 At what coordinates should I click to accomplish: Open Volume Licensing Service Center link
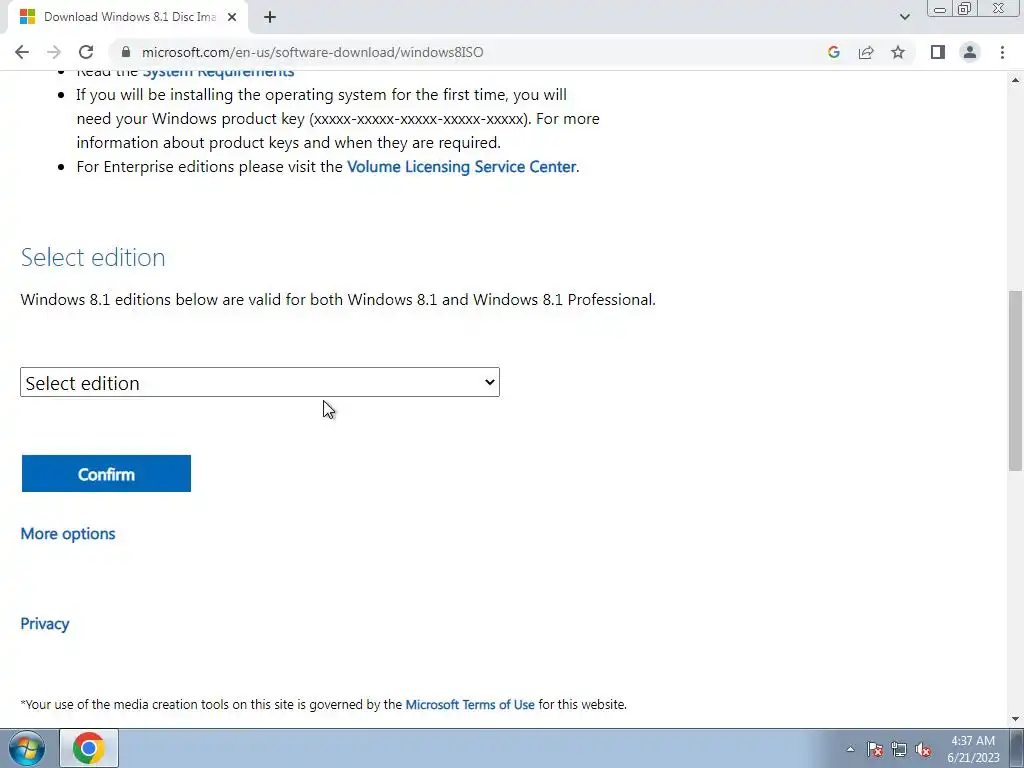click(461, 167)
